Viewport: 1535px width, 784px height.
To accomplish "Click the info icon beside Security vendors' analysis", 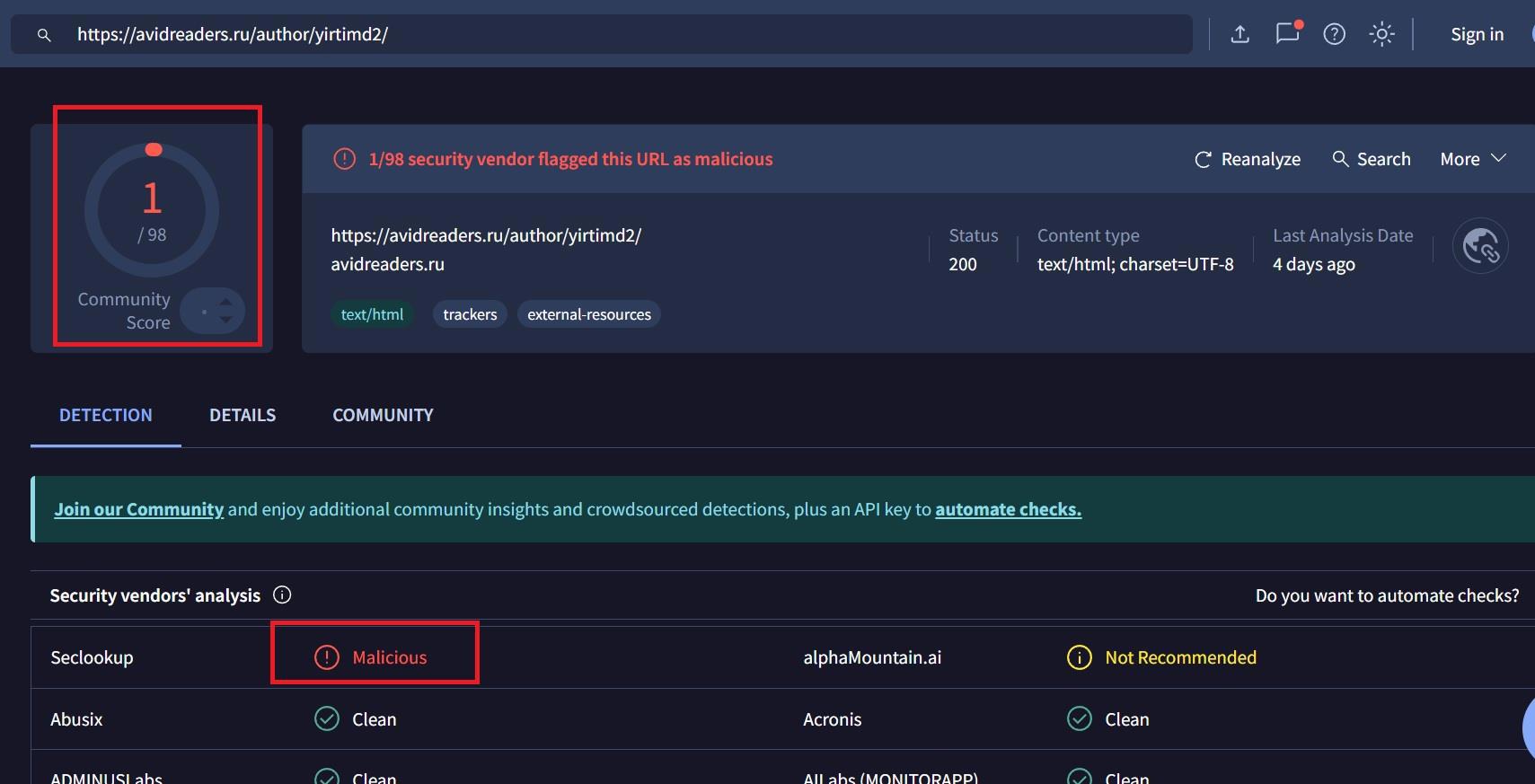I will click(x=282, y=595).
